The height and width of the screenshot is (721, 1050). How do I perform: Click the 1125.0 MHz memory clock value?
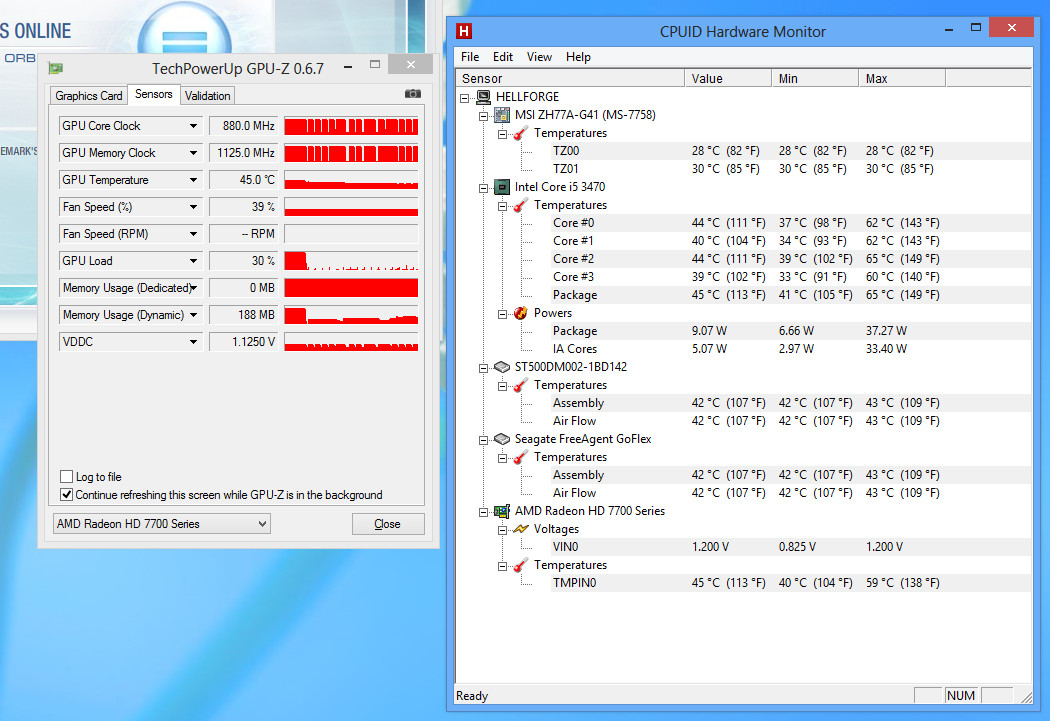click(243, 153)
